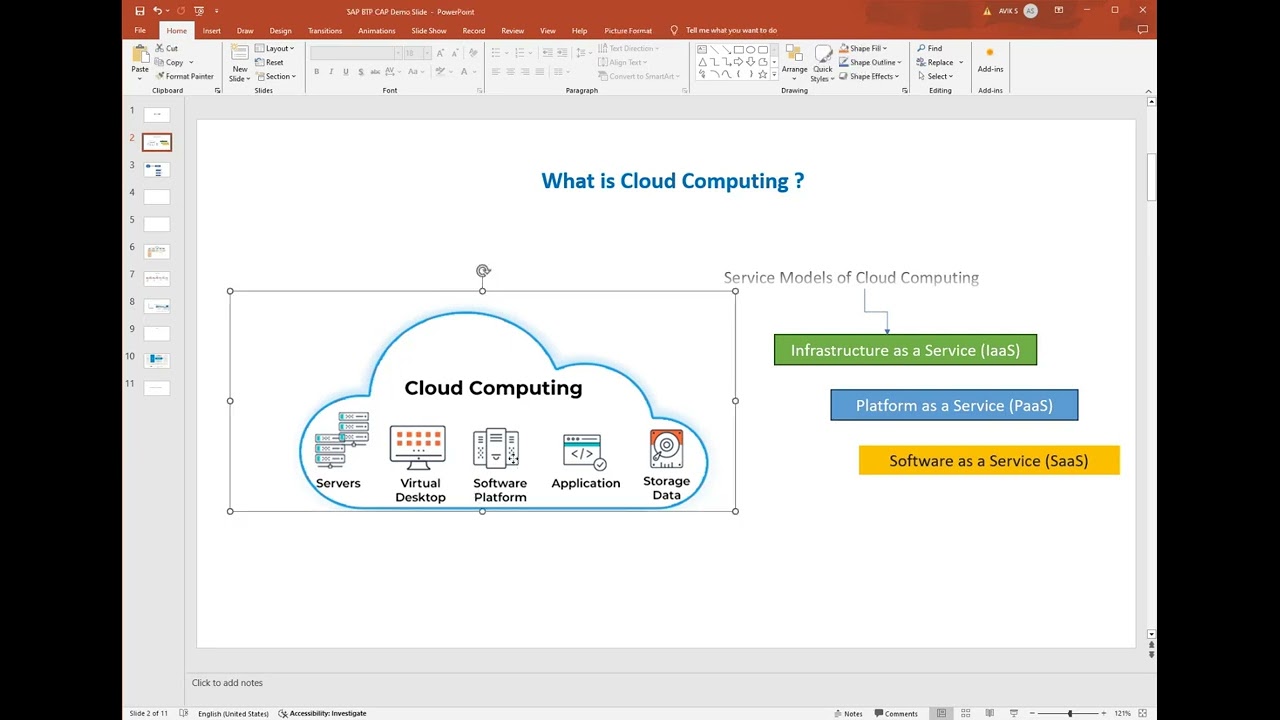Click the Accessibility: Investigate status indicator
Image resolution: width=1280 pixels, height=720 pixels.
pyautogui.click(x=322, y=713)
